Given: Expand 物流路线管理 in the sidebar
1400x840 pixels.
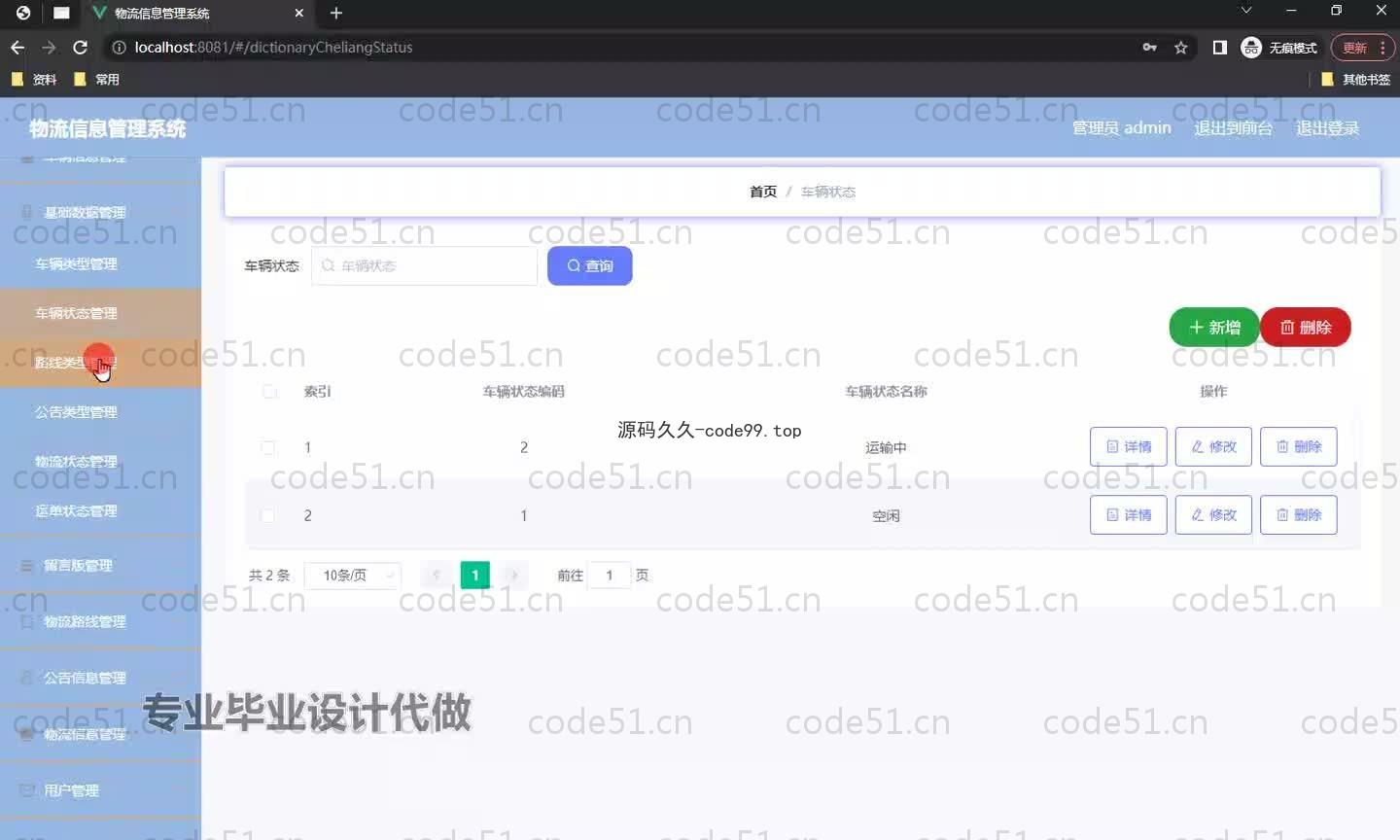Looking at the screenshot, I should (100, 621).
